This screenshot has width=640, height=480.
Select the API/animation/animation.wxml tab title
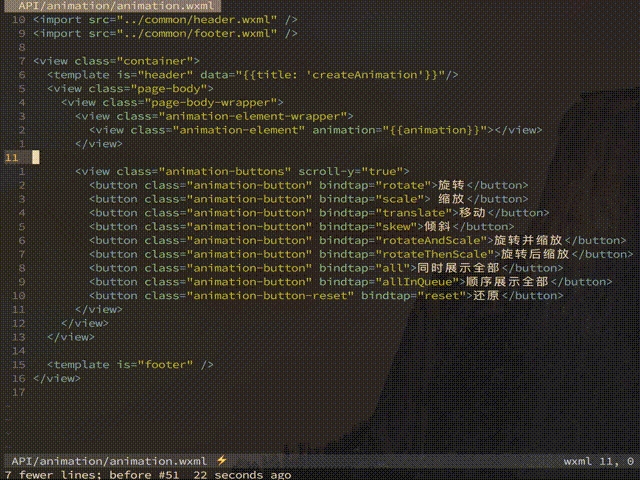(116, 6)
